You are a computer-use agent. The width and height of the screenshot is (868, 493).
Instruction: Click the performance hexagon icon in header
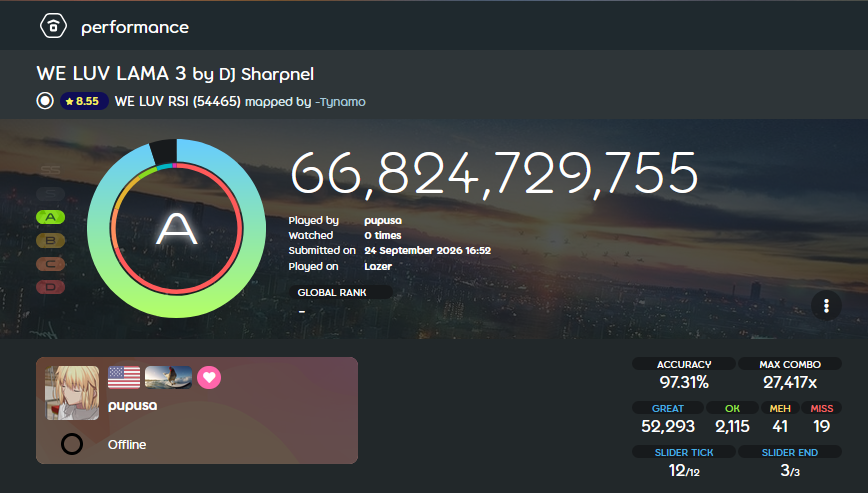(x=53, y=26)
